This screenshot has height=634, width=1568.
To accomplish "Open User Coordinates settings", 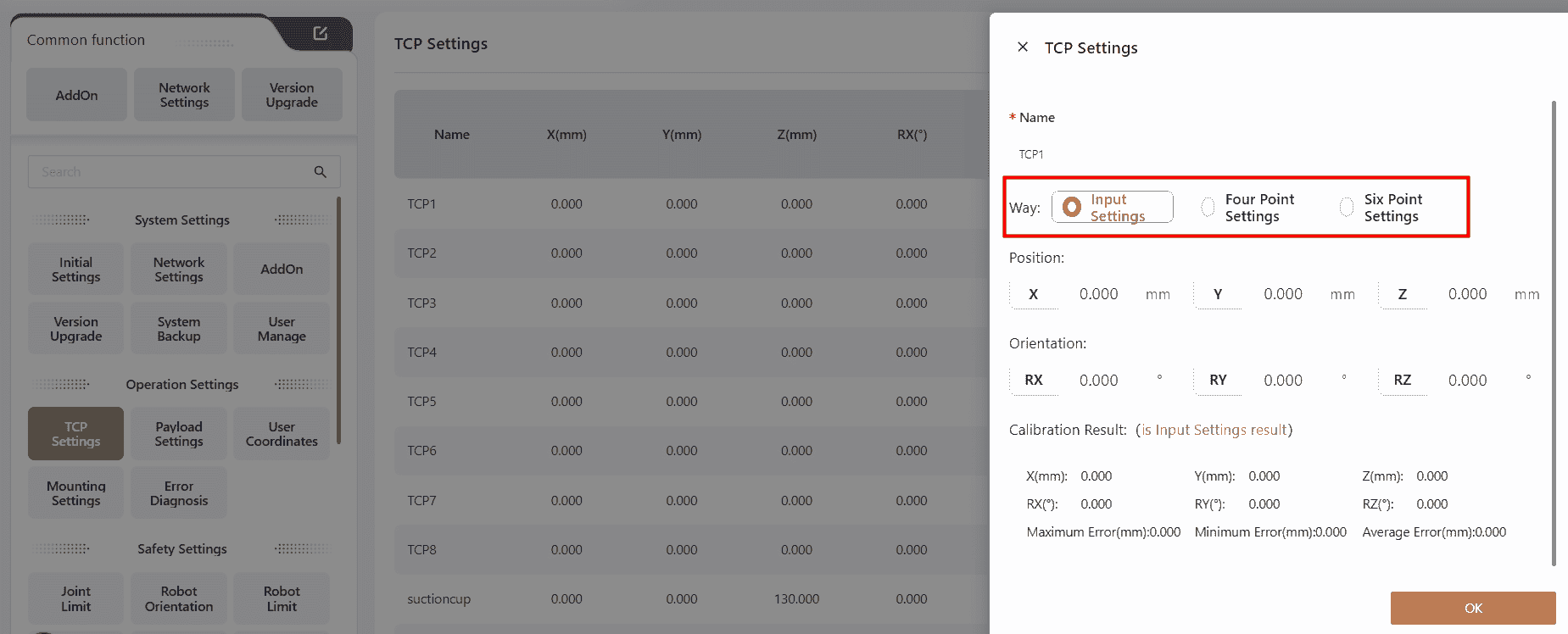I will click(x=282, y=434).
